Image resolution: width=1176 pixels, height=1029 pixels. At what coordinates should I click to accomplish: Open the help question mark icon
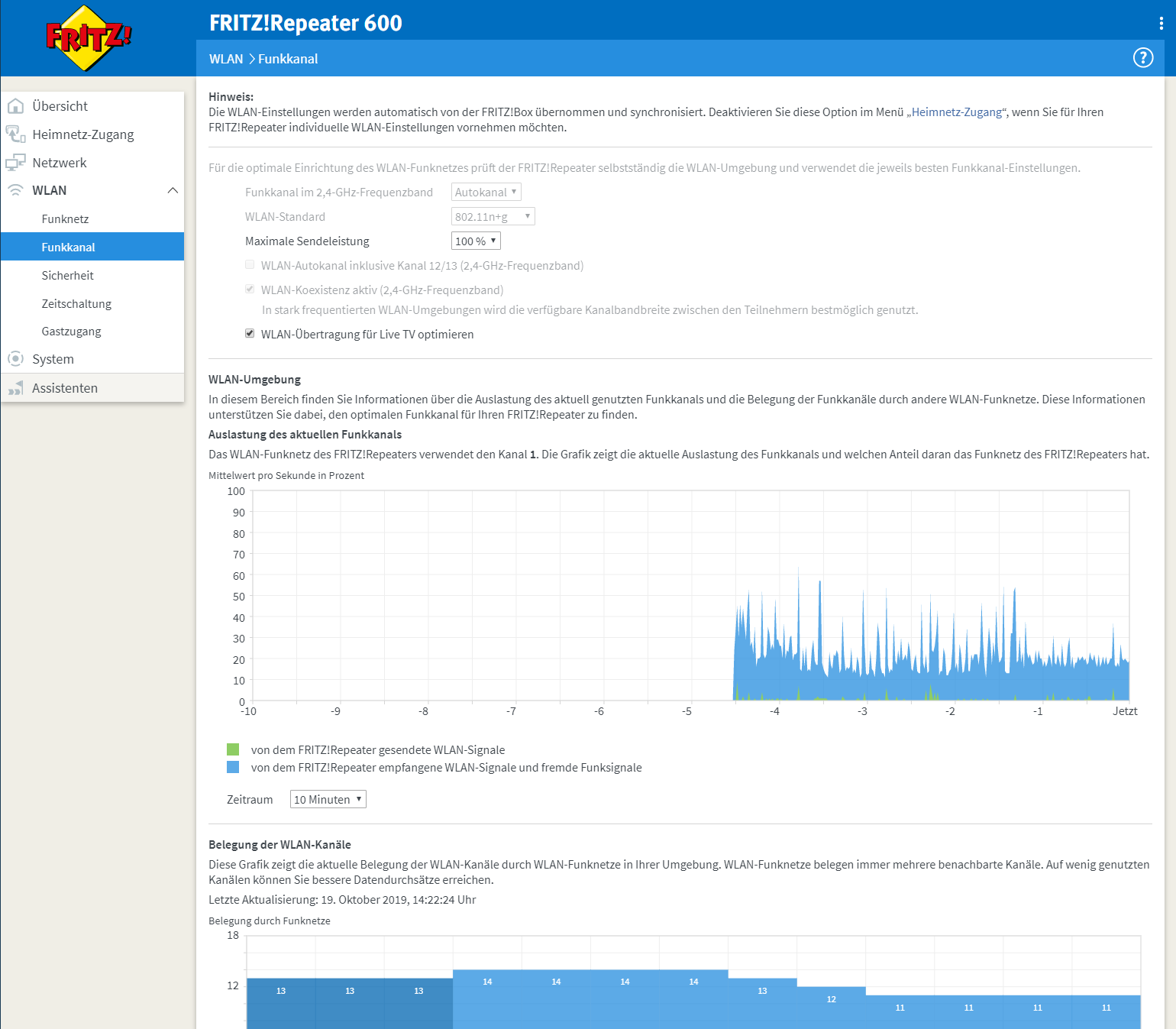pos(1142,58)
